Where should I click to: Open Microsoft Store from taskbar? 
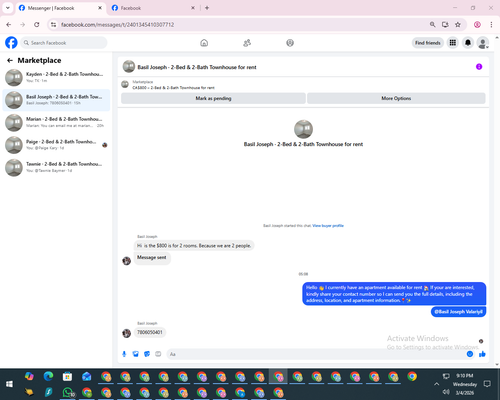(x=67, y=377)
